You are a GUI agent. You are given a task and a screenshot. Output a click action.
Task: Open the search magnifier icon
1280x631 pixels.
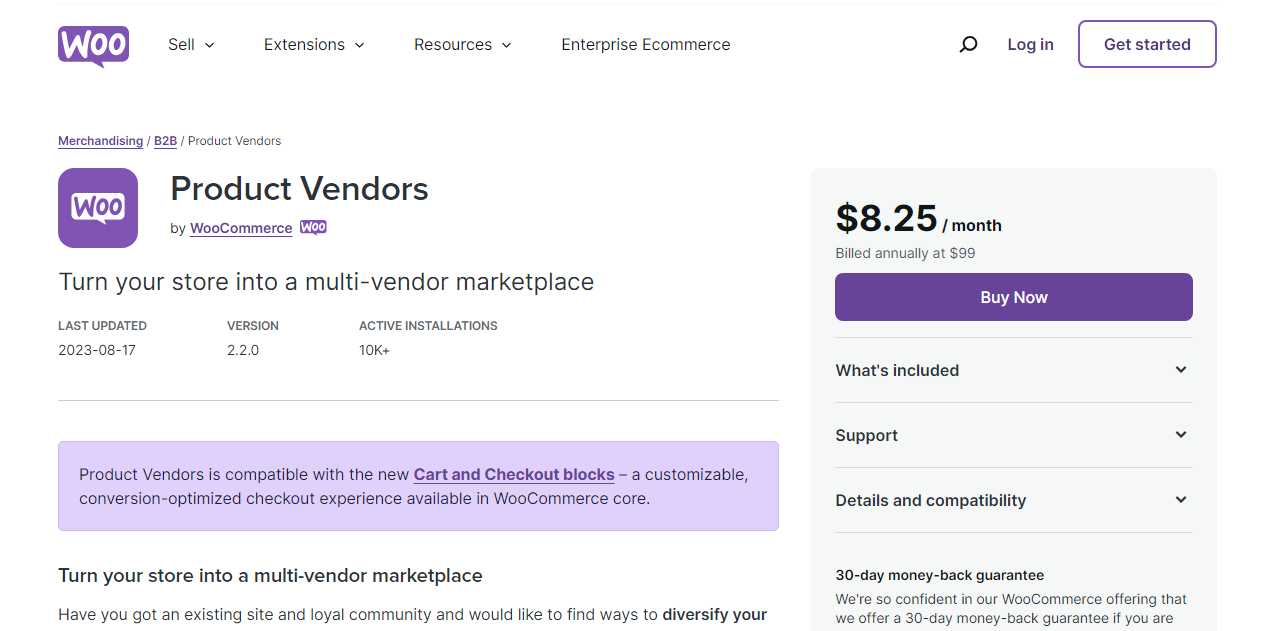point(968,44)
